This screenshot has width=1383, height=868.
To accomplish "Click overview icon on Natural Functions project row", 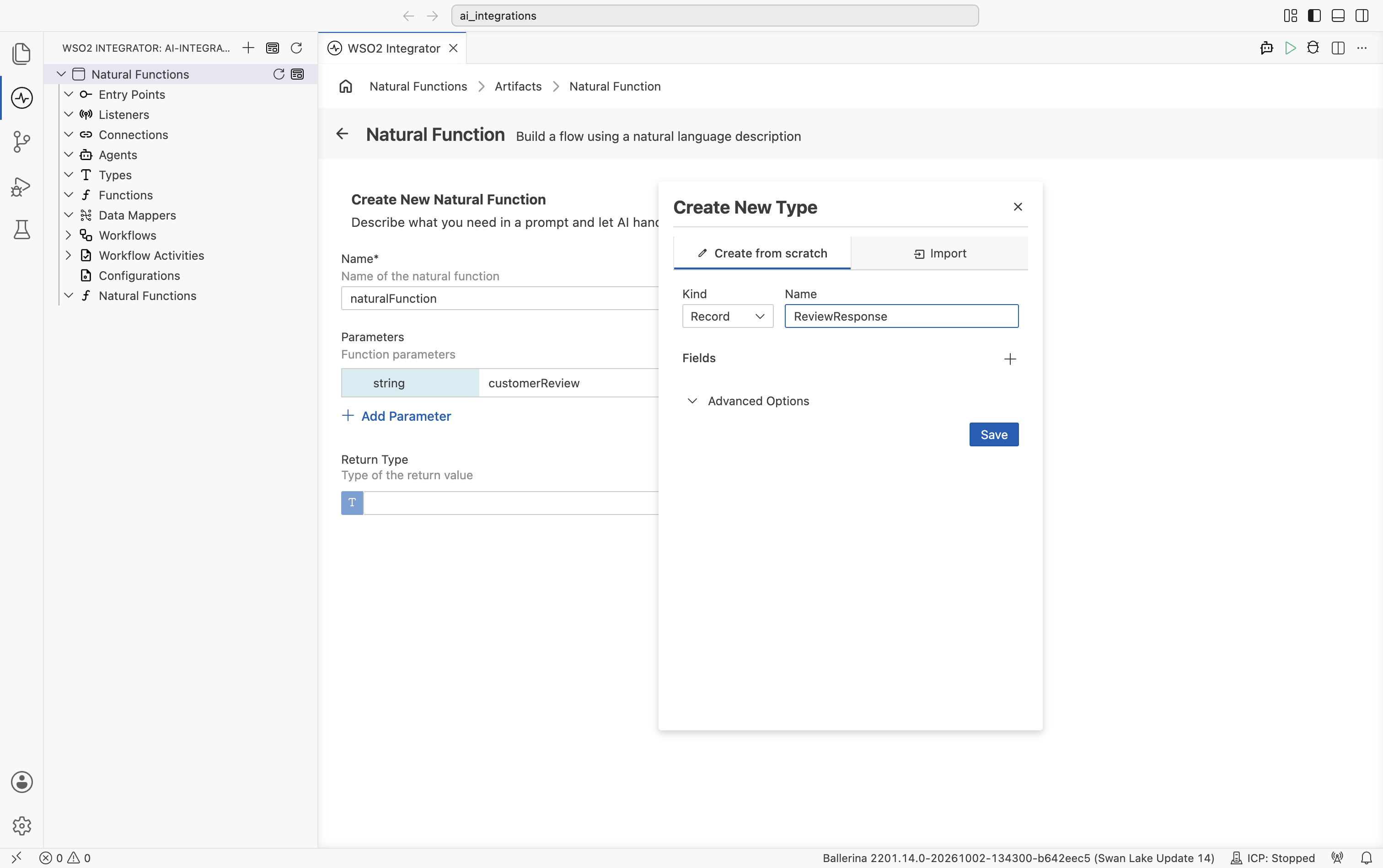I will (297, 74).
